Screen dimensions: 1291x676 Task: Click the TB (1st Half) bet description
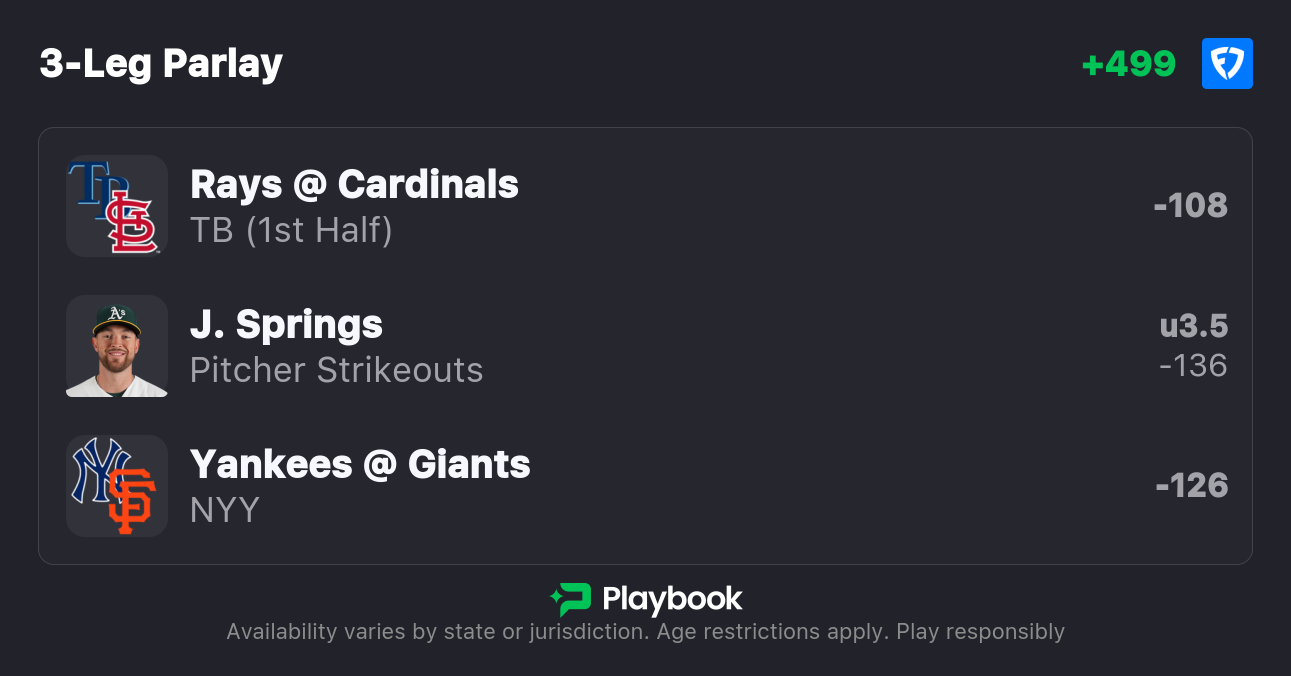click(x=291, y=230)
